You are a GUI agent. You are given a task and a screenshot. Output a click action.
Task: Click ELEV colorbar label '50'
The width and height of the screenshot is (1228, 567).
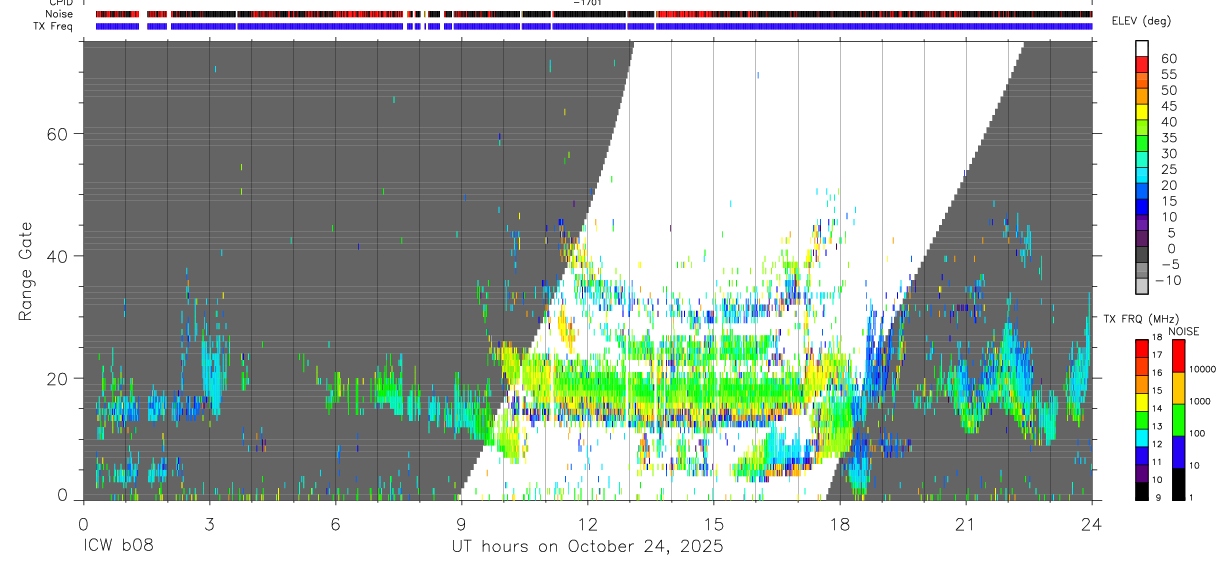[x=1169, y=90]
